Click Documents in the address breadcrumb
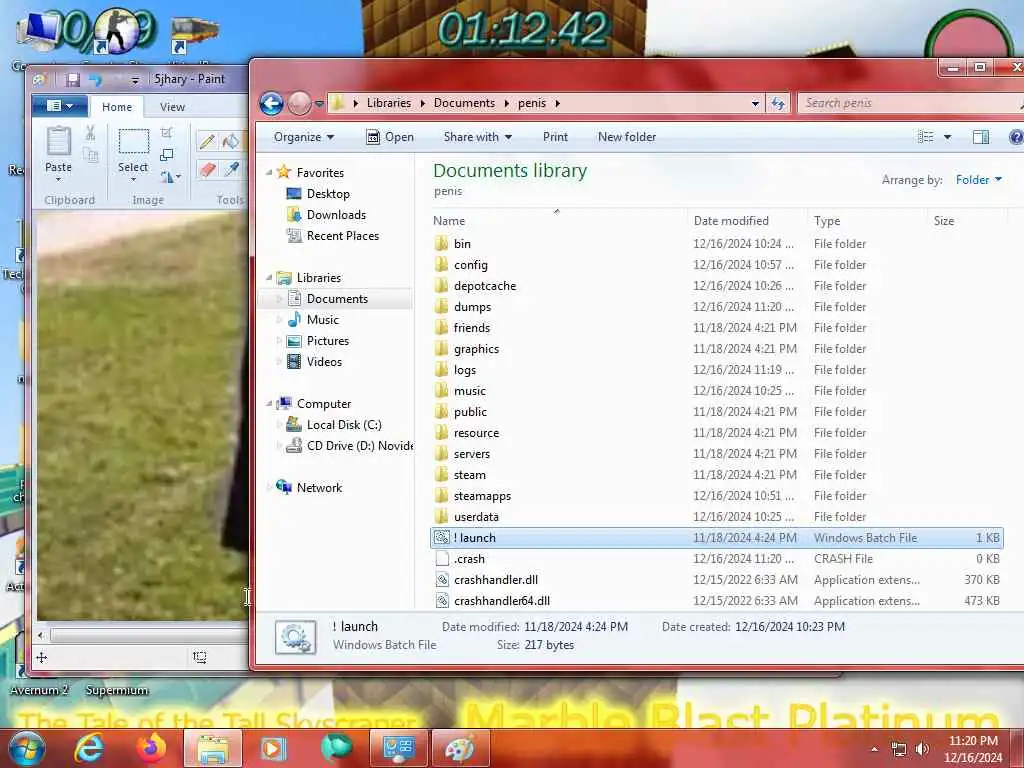 pyautogui.click(x=464, y=103)
